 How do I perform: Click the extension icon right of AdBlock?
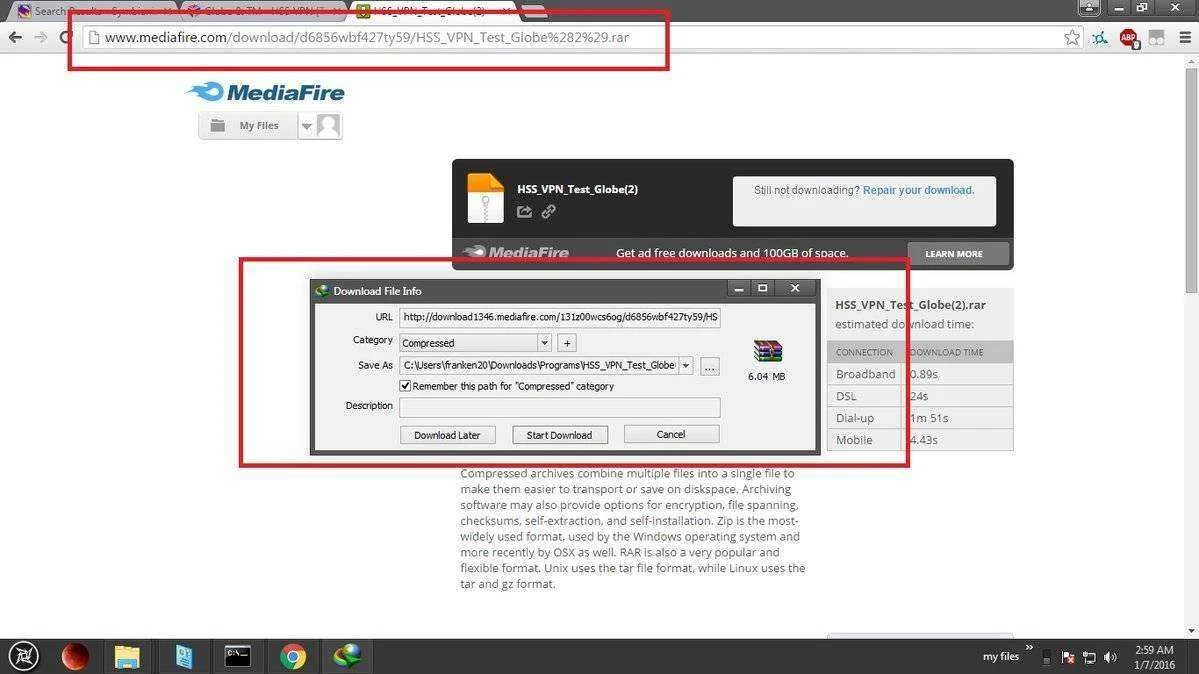(x=1156, y=37)
